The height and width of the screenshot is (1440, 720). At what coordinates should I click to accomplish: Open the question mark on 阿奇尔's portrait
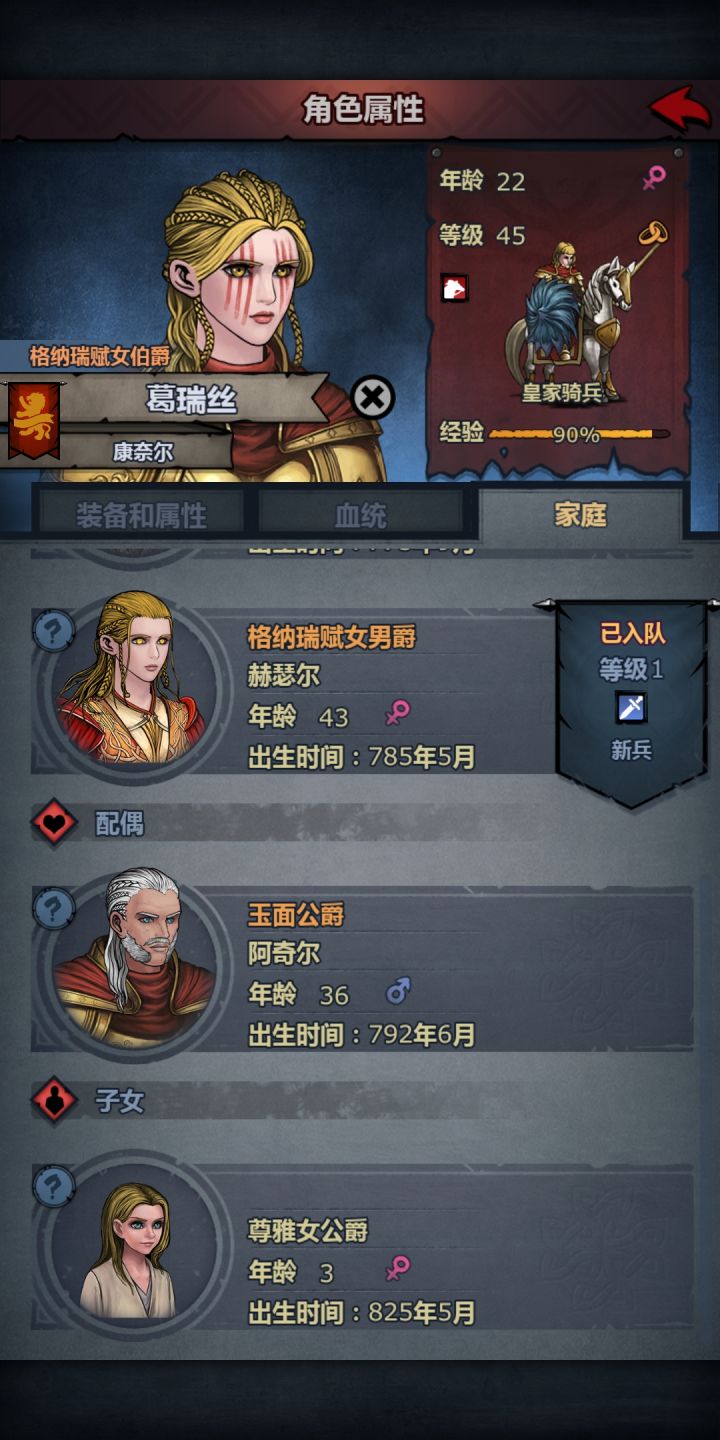click(x=54, y=909)
